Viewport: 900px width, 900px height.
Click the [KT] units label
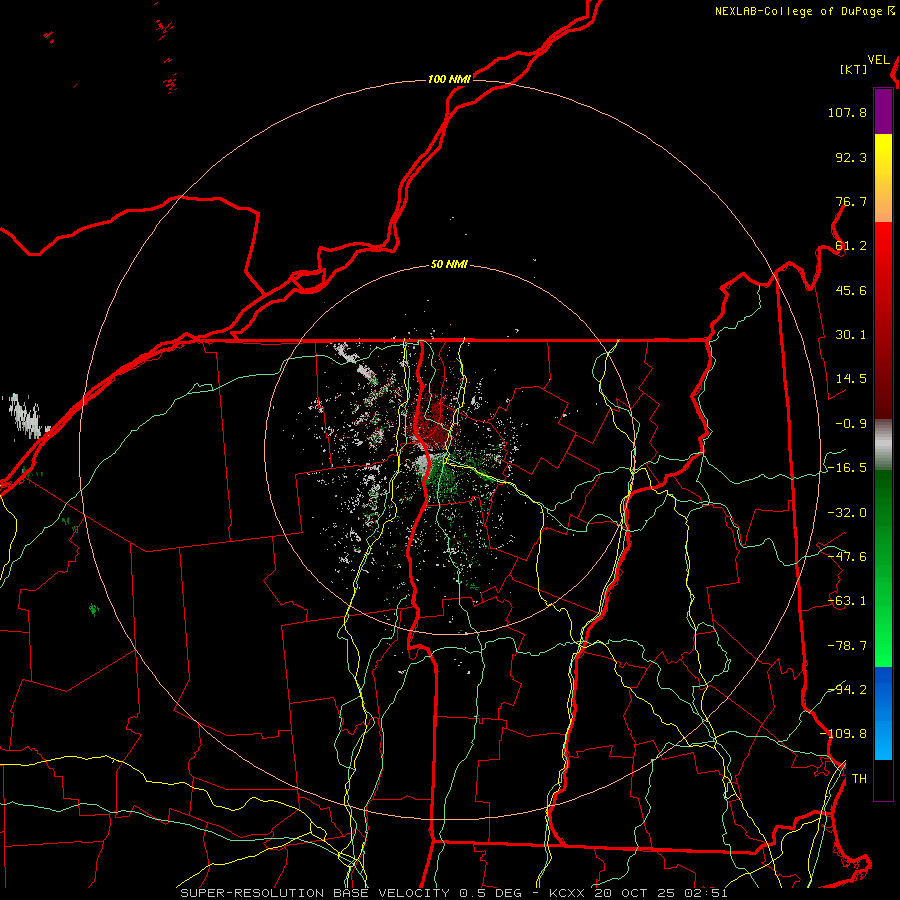click(854, 69)
